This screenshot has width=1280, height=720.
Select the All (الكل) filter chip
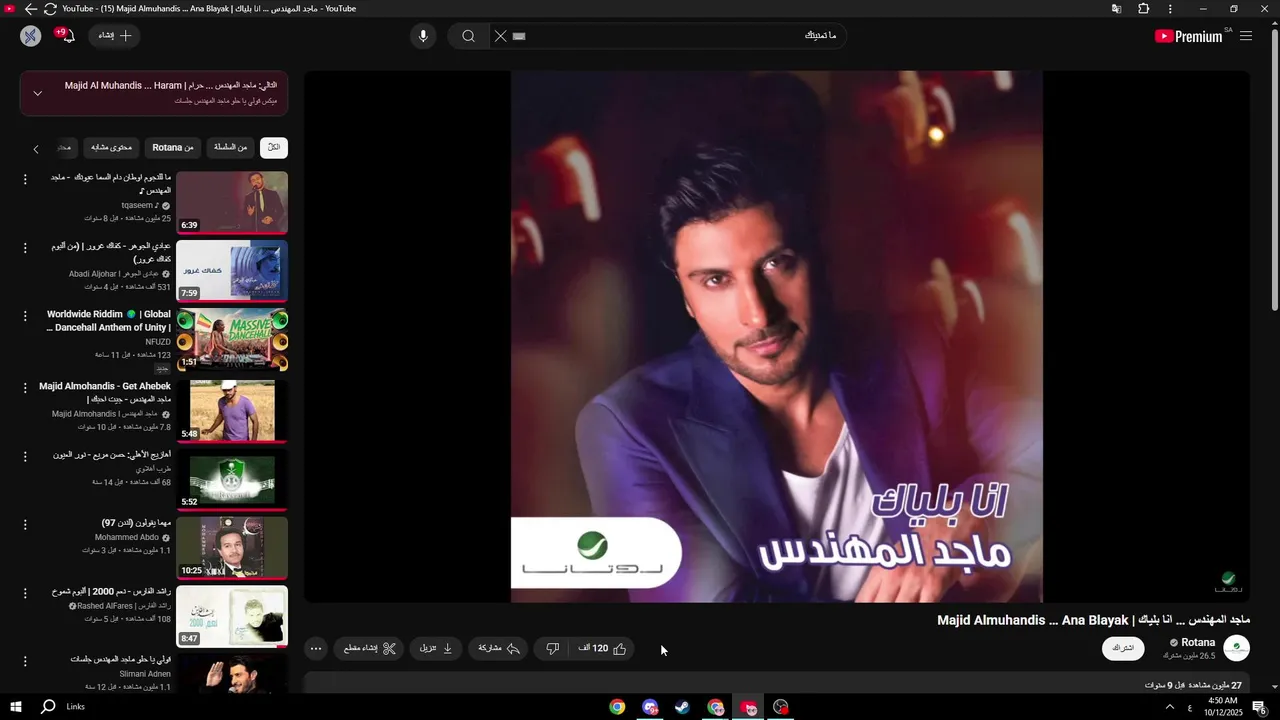pos(274,148)
